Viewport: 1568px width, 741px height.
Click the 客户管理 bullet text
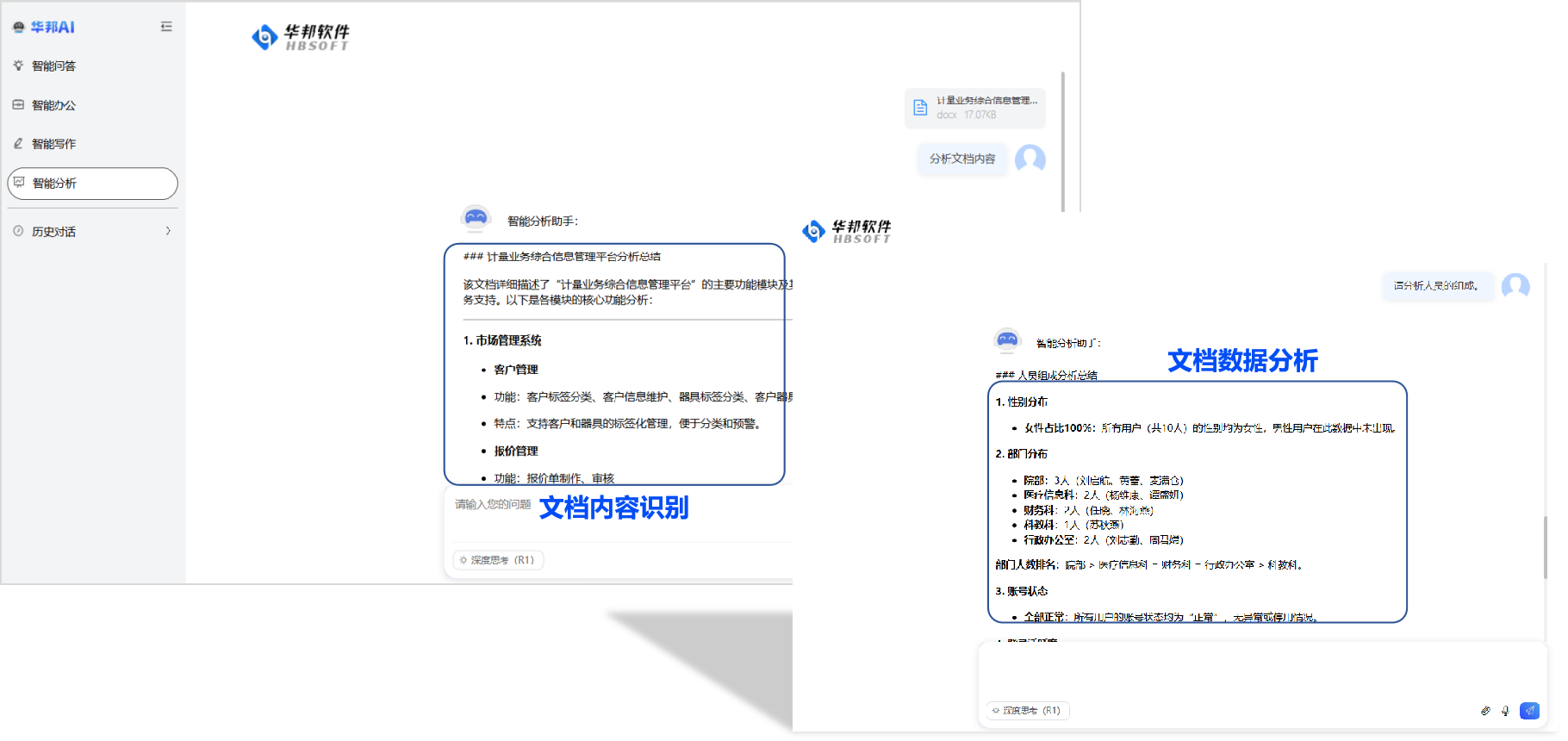516,370
